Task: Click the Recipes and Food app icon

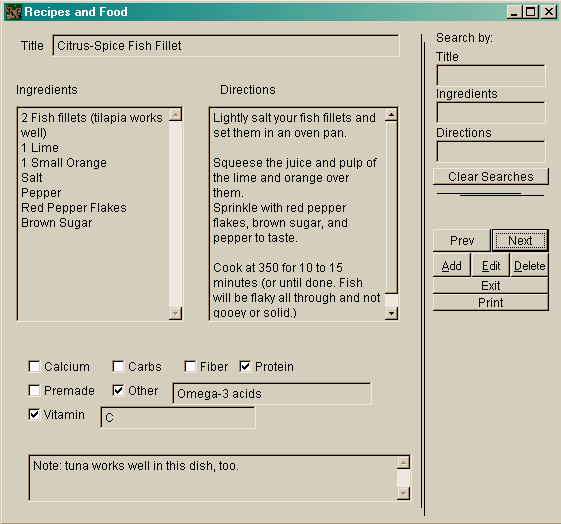Action: click(14, 12)
